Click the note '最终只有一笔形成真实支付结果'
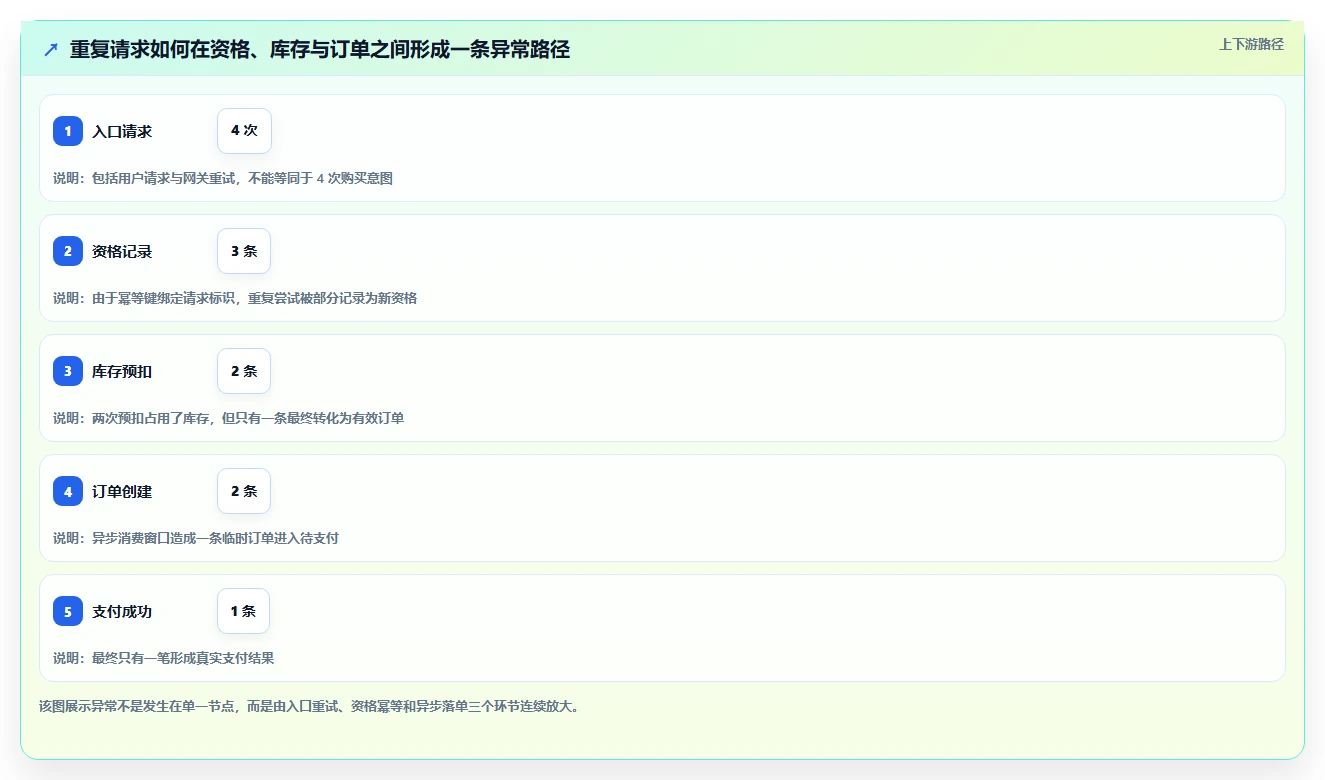Viewport: 1325px width, 780px height. pos(183,658)
